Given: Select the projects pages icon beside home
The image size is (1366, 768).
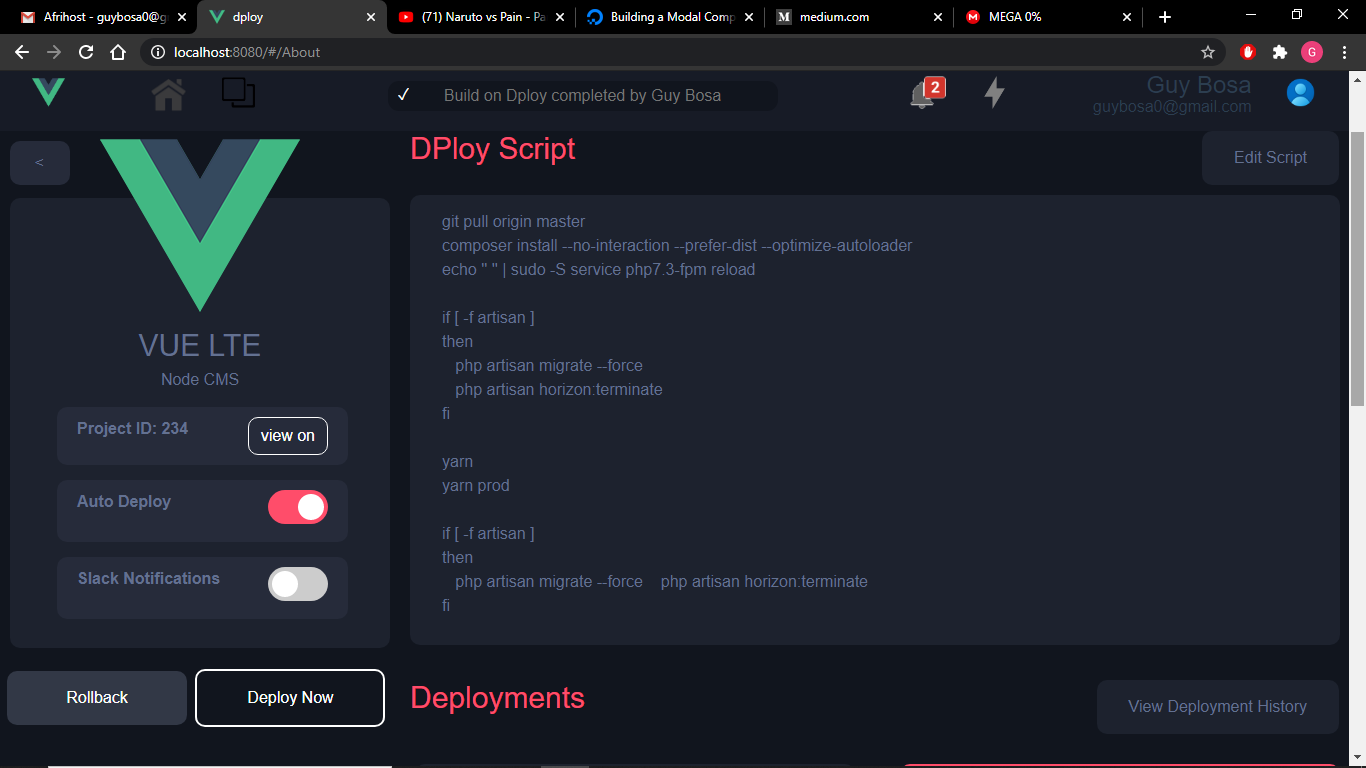Looking at the screenshot, I should pyautogui.click(x=237, y=93).
